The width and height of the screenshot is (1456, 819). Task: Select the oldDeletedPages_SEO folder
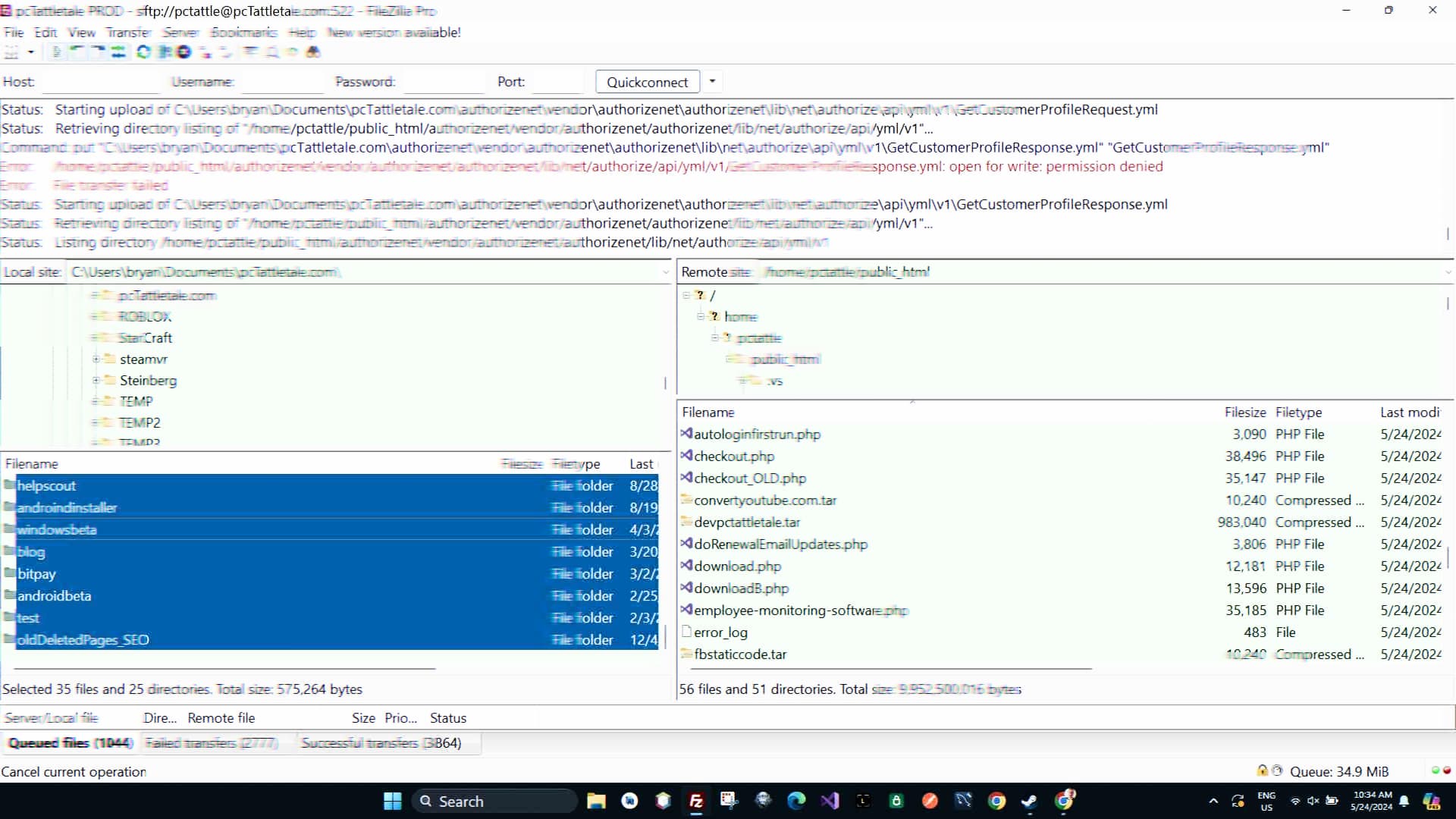point(330,640)
